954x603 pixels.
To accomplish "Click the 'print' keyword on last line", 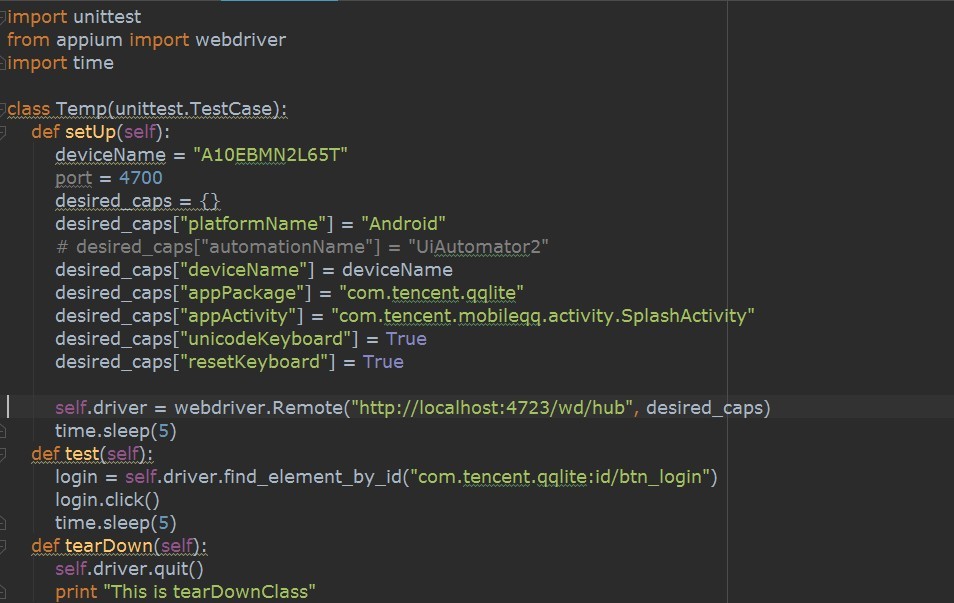I will pos(76,592).
